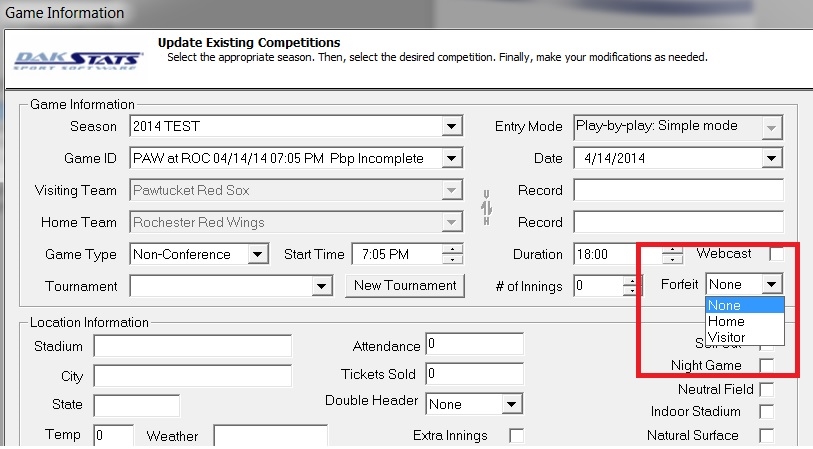Pick None in the open Forfeit list
This screenshot has width=813, height=449.
[x=725, y=306]
